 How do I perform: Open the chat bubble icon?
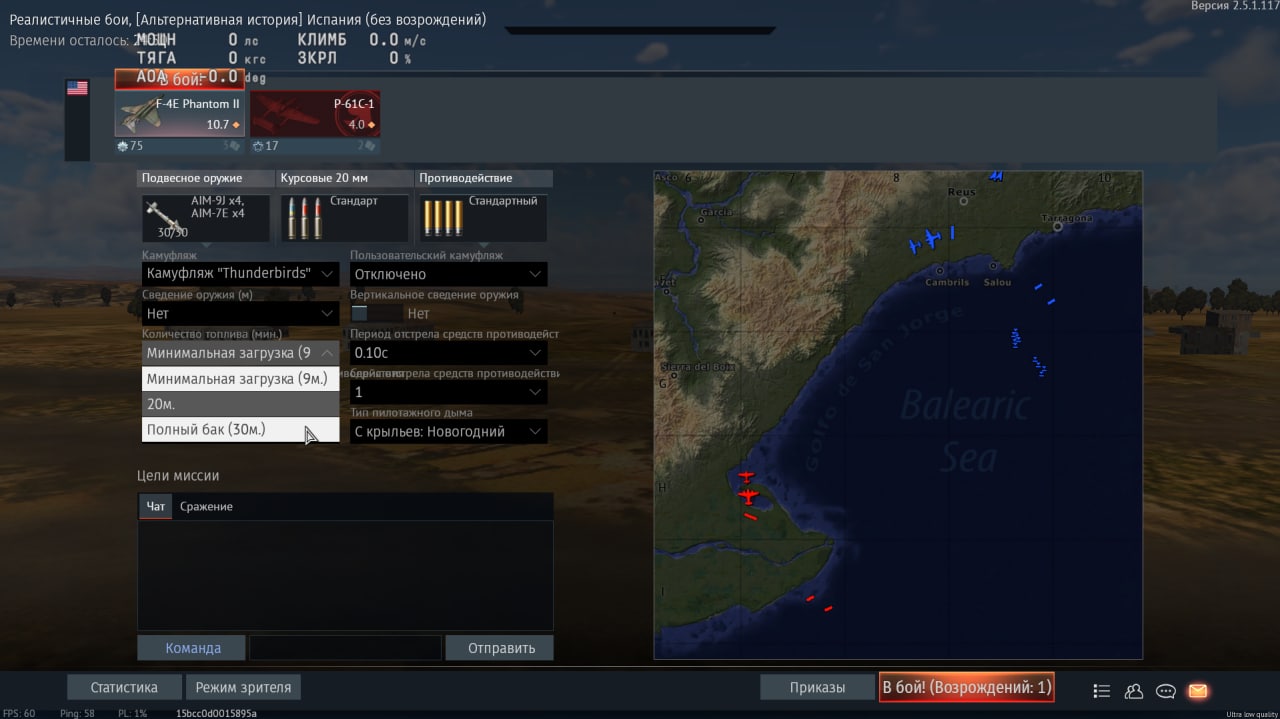click(1165, 690)
